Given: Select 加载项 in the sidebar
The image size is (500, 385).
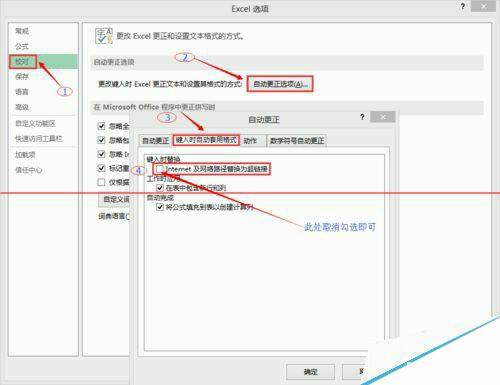Looking at the screenshot, I should (x=25, y=155).
